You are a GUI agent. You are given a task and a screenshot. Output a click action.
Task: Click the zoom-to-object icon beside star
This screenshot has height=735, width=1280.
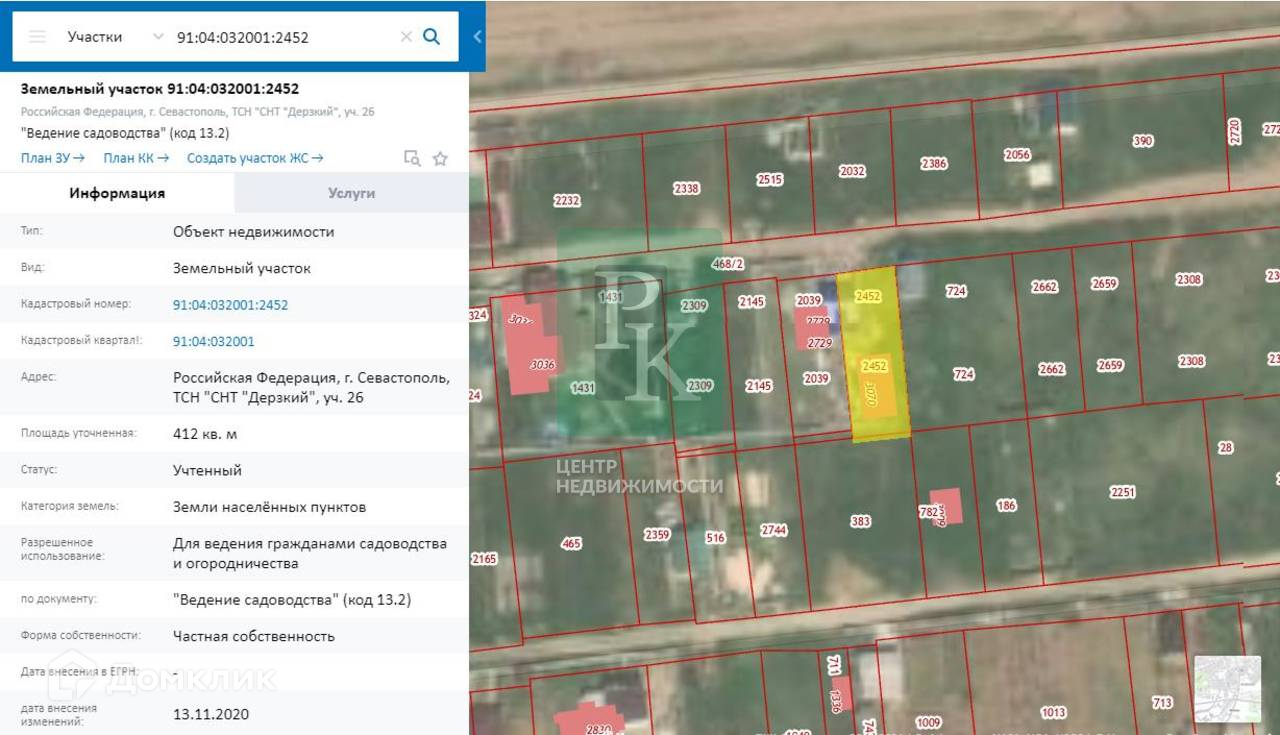pos(411,158)
